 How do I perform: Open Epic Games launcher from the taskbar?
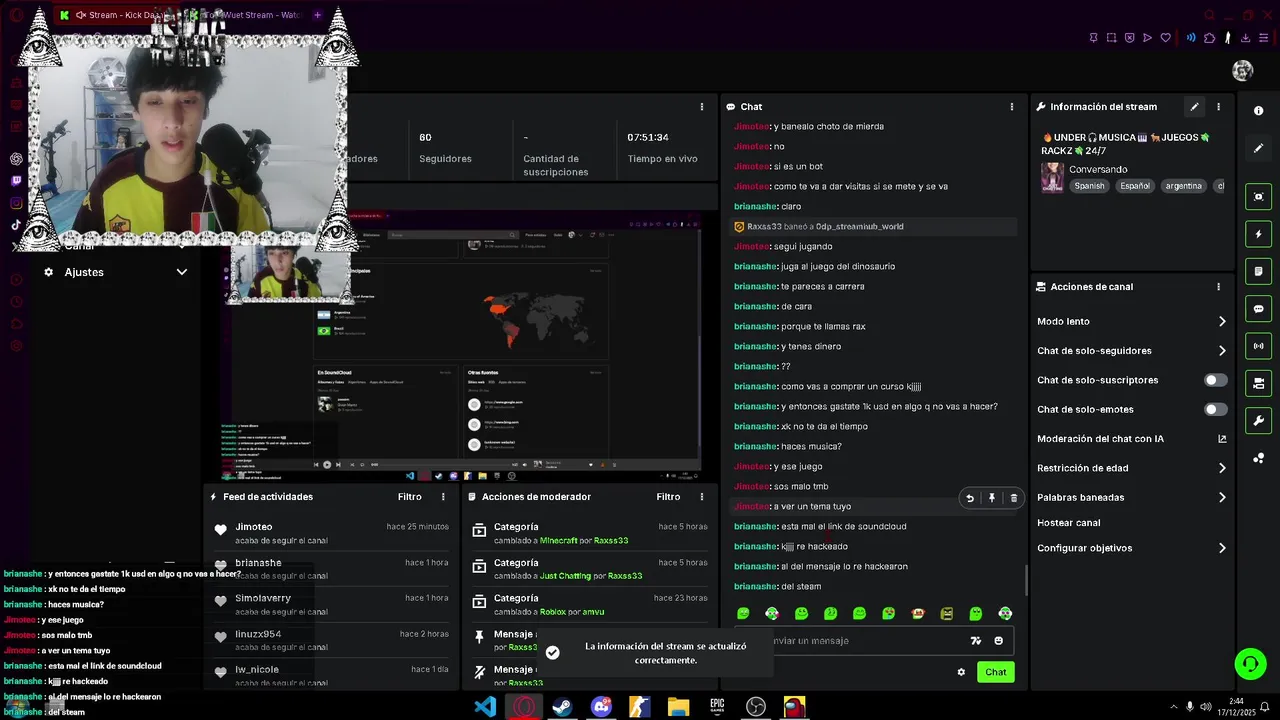[717, 707]
